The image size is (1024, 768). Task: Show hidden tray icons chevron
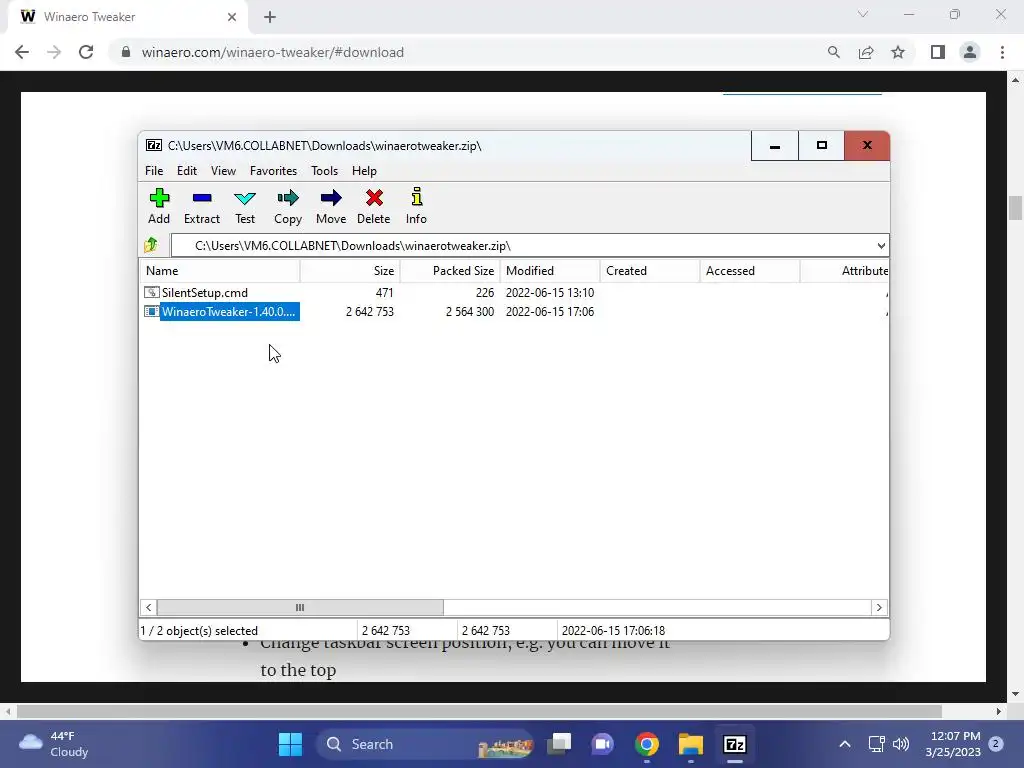844,744
